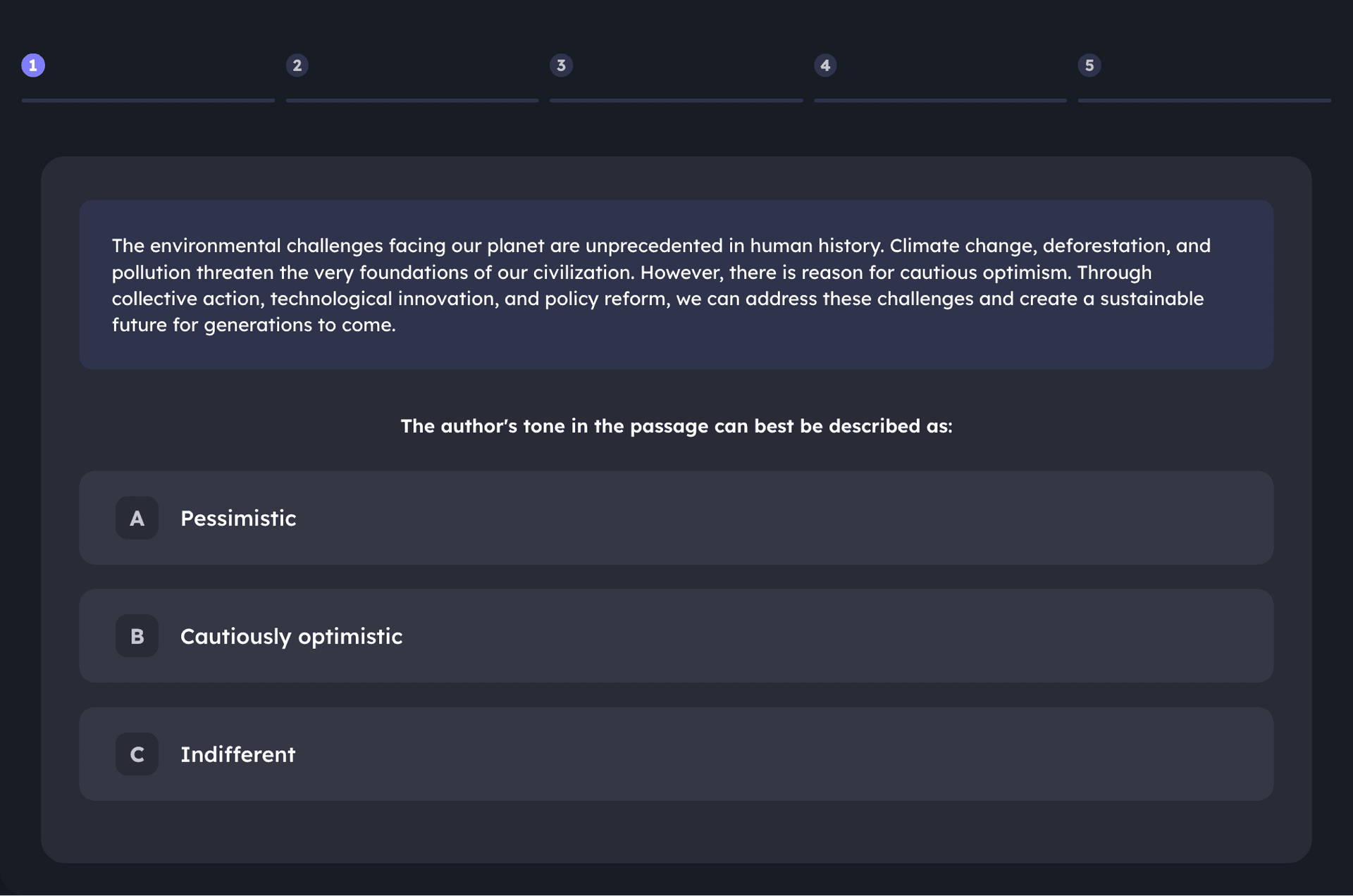
Task: Click progress bar under step 2
Action: (x=412, y=101)
